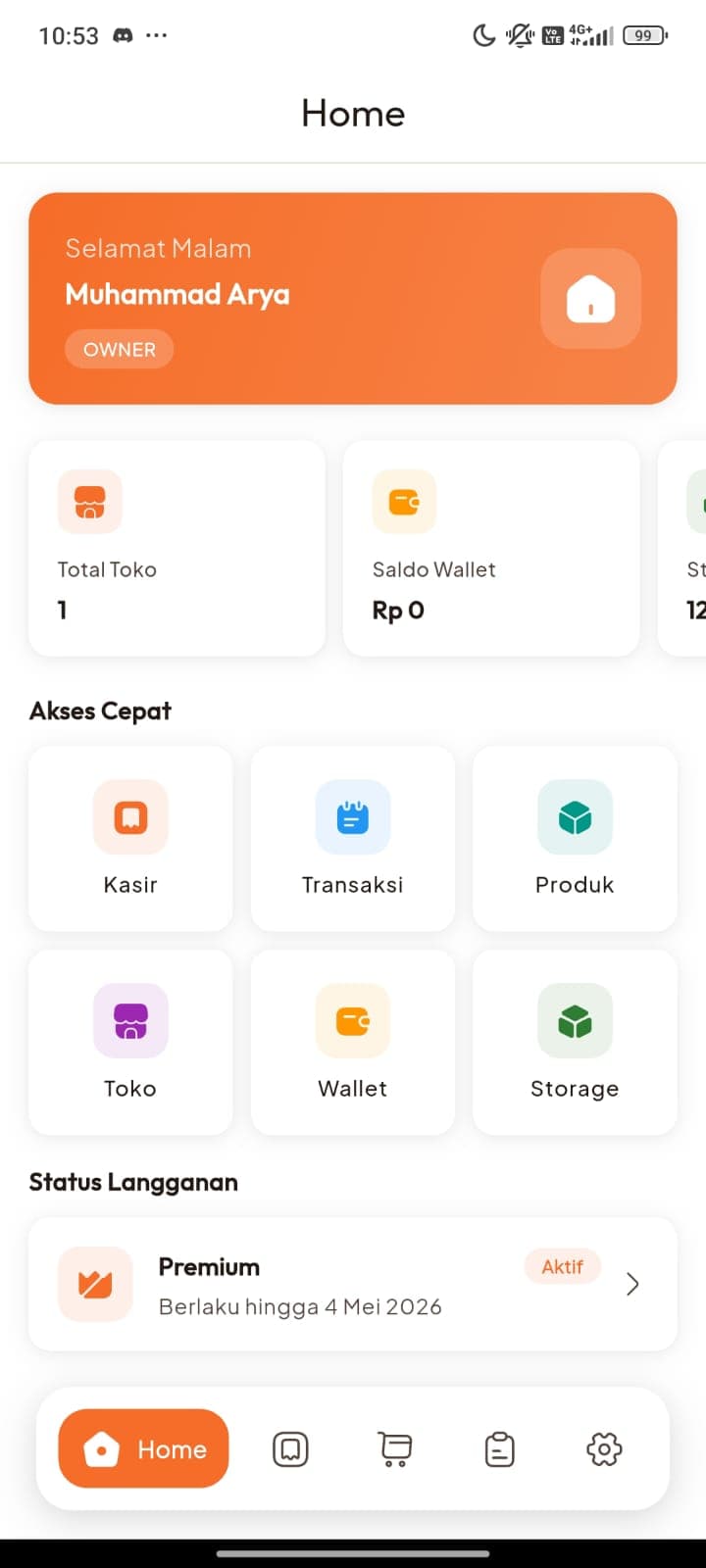Viewport: 706px width, 1568px height.
Task: Open the cashier tab in bottom navigation
Action: [290, 1449]
